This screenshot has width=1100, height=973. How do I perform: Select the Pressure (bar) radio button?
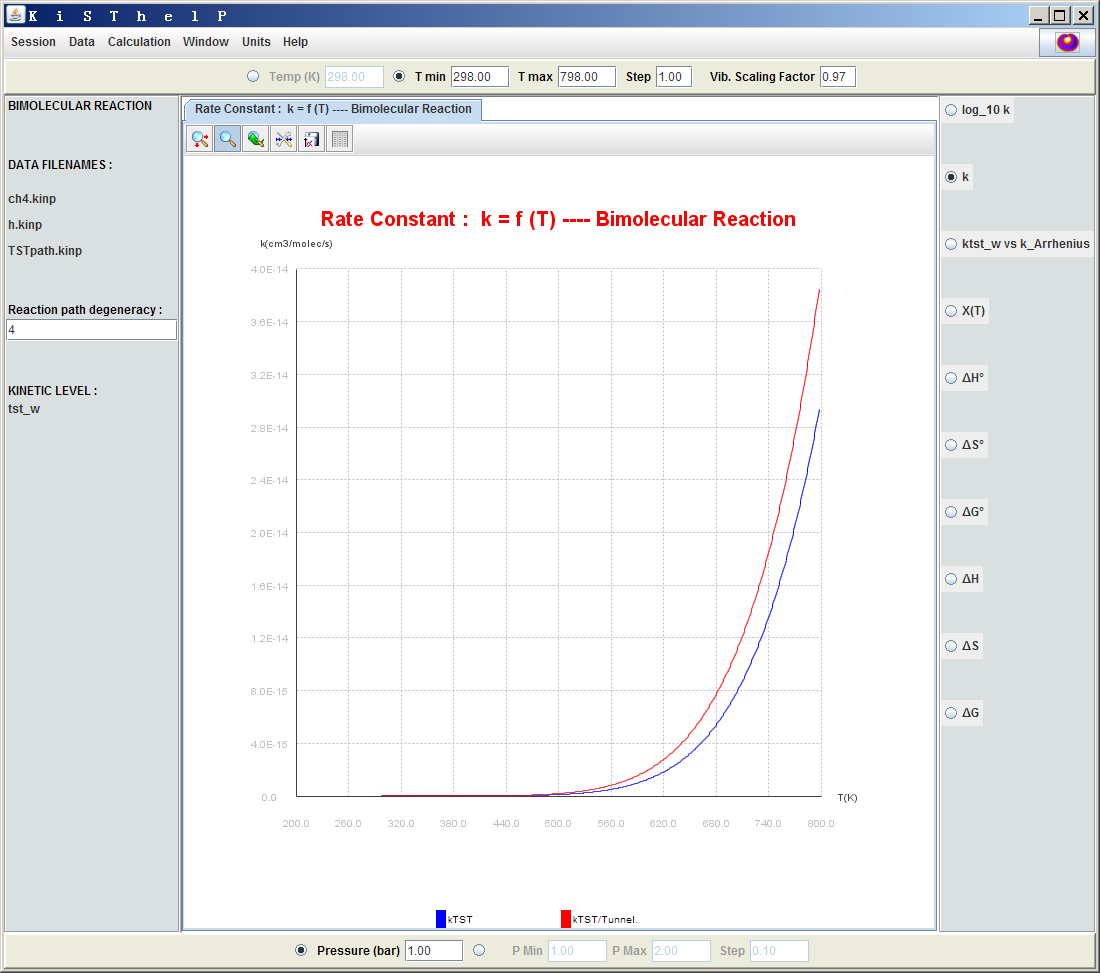[x=301, y=951]
